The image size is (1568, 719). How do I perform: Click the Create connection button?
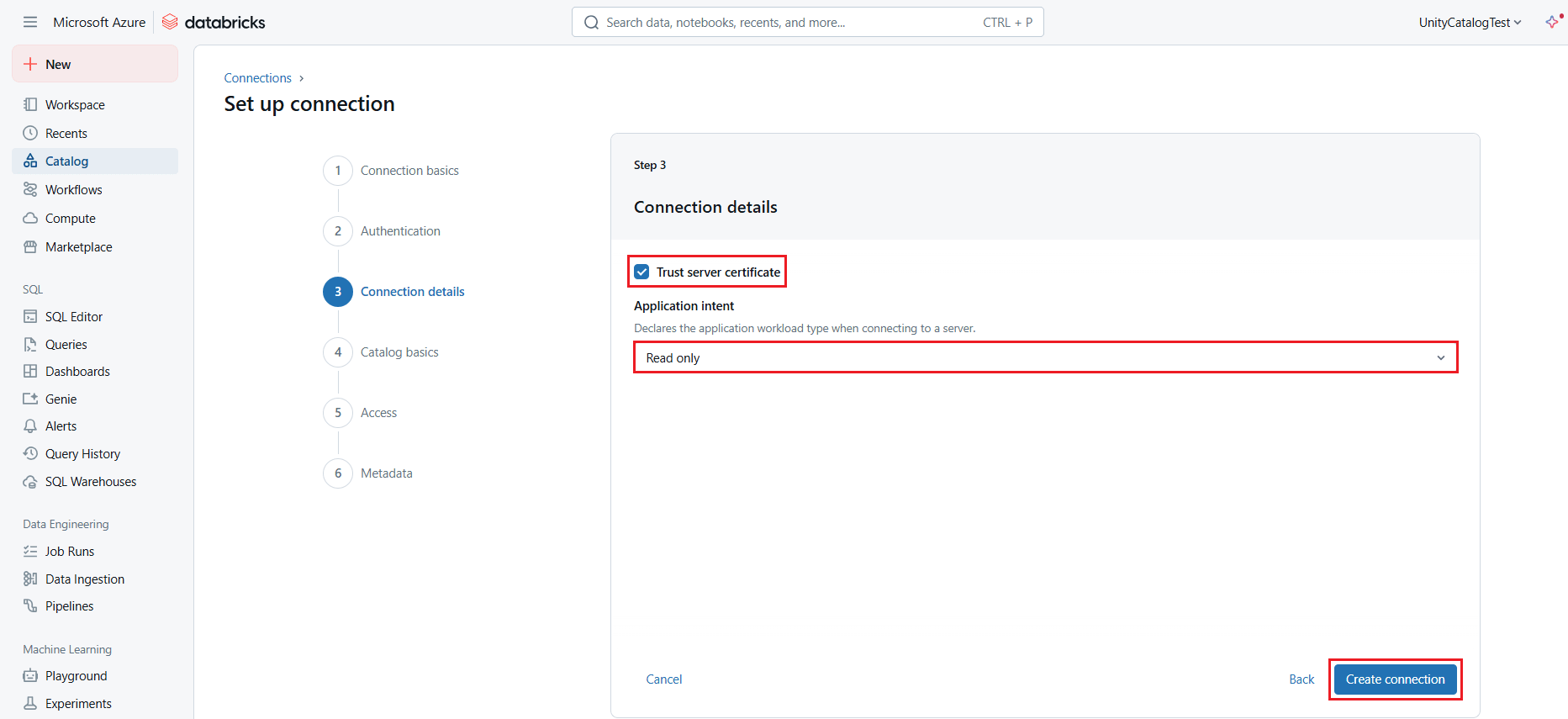[1395, 679]
